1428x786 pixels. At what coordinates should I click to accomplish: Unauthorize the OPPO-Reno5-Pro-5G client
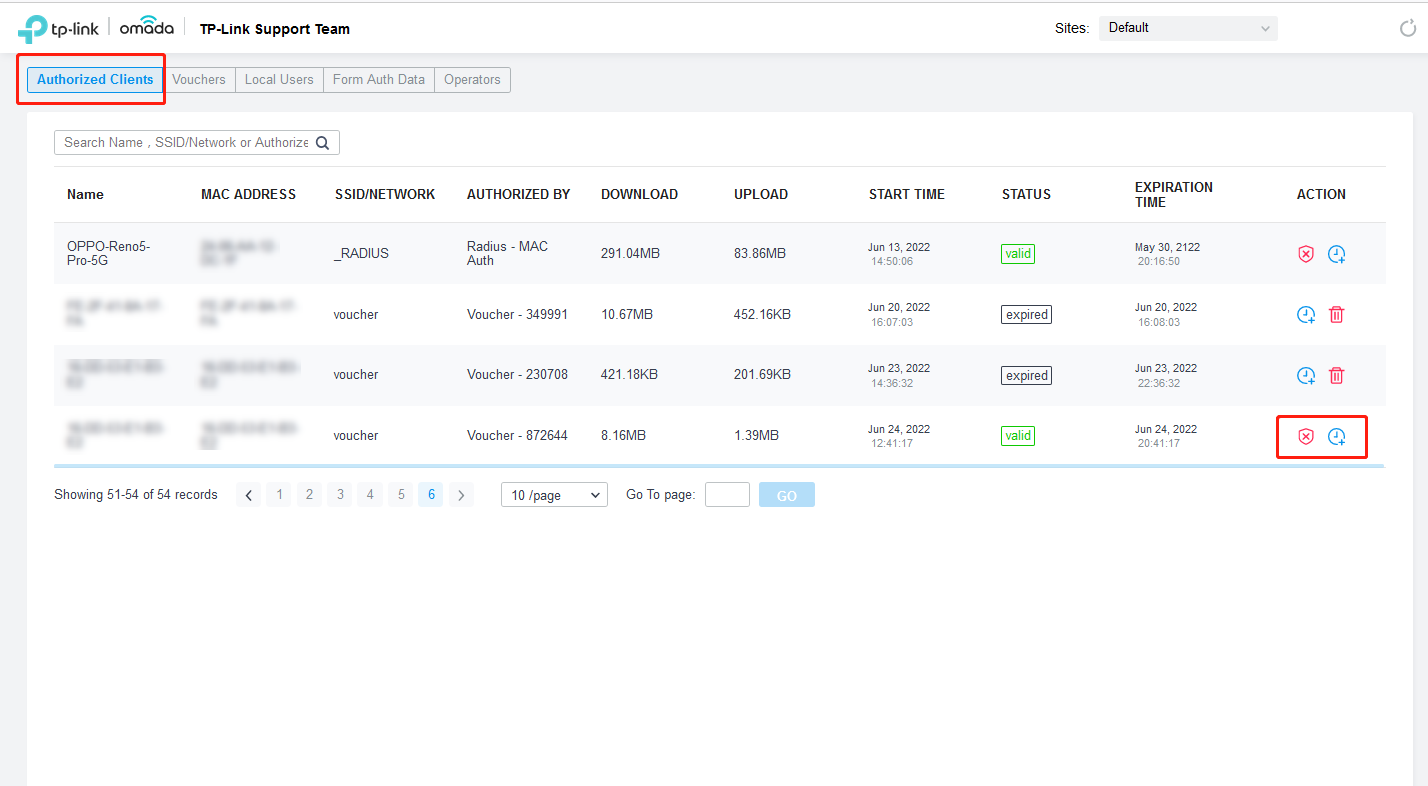tap(1305, 254)
